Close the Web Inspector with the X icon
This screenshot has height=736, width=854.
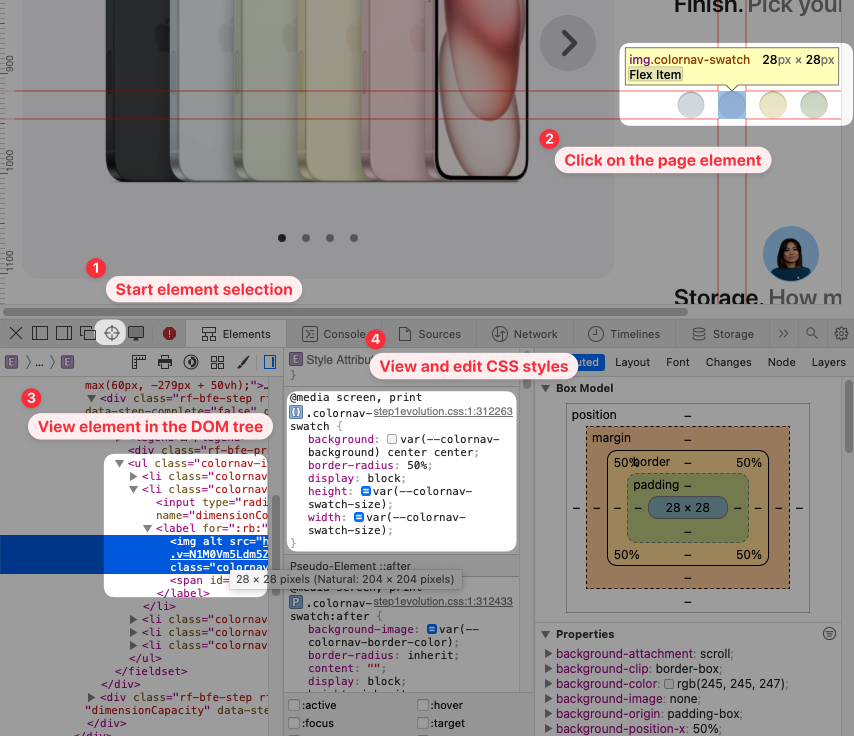click(16, 333)
